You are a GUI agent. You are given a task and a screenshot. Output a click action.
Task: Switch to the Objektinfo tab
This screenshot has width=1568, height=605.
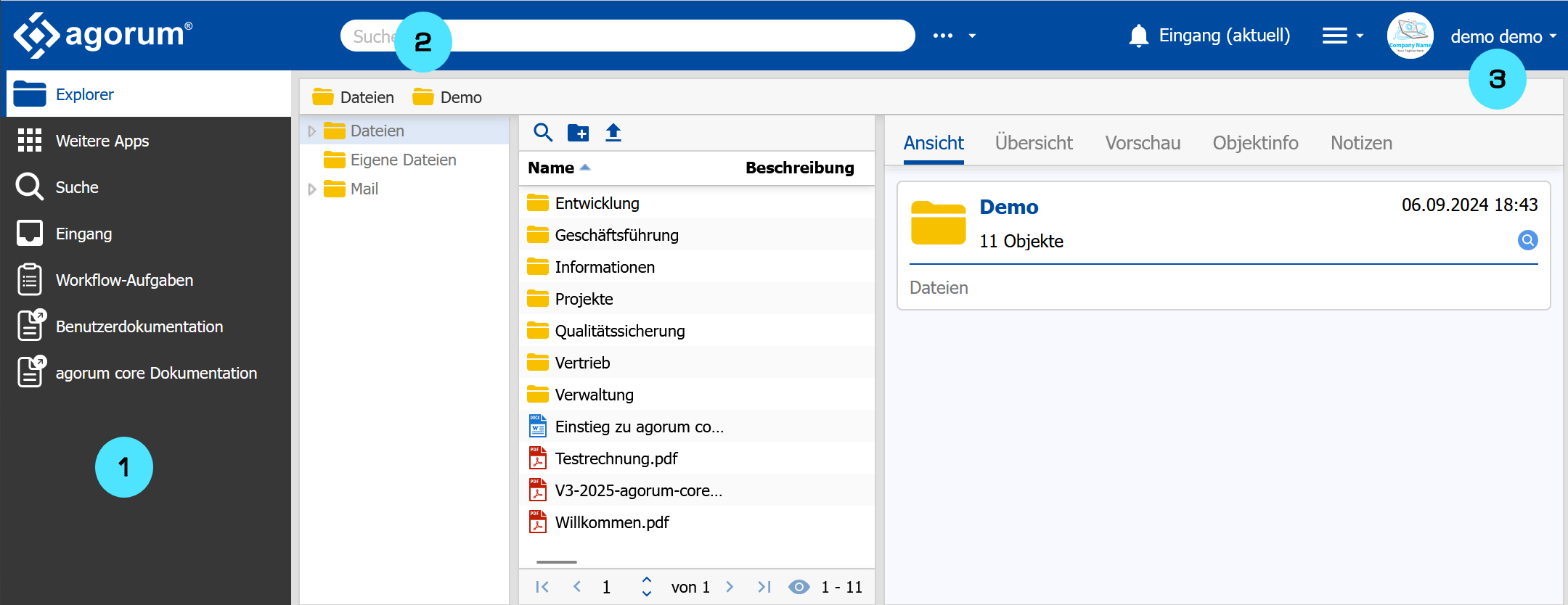pyautogui.click(x=1255, y=143)
